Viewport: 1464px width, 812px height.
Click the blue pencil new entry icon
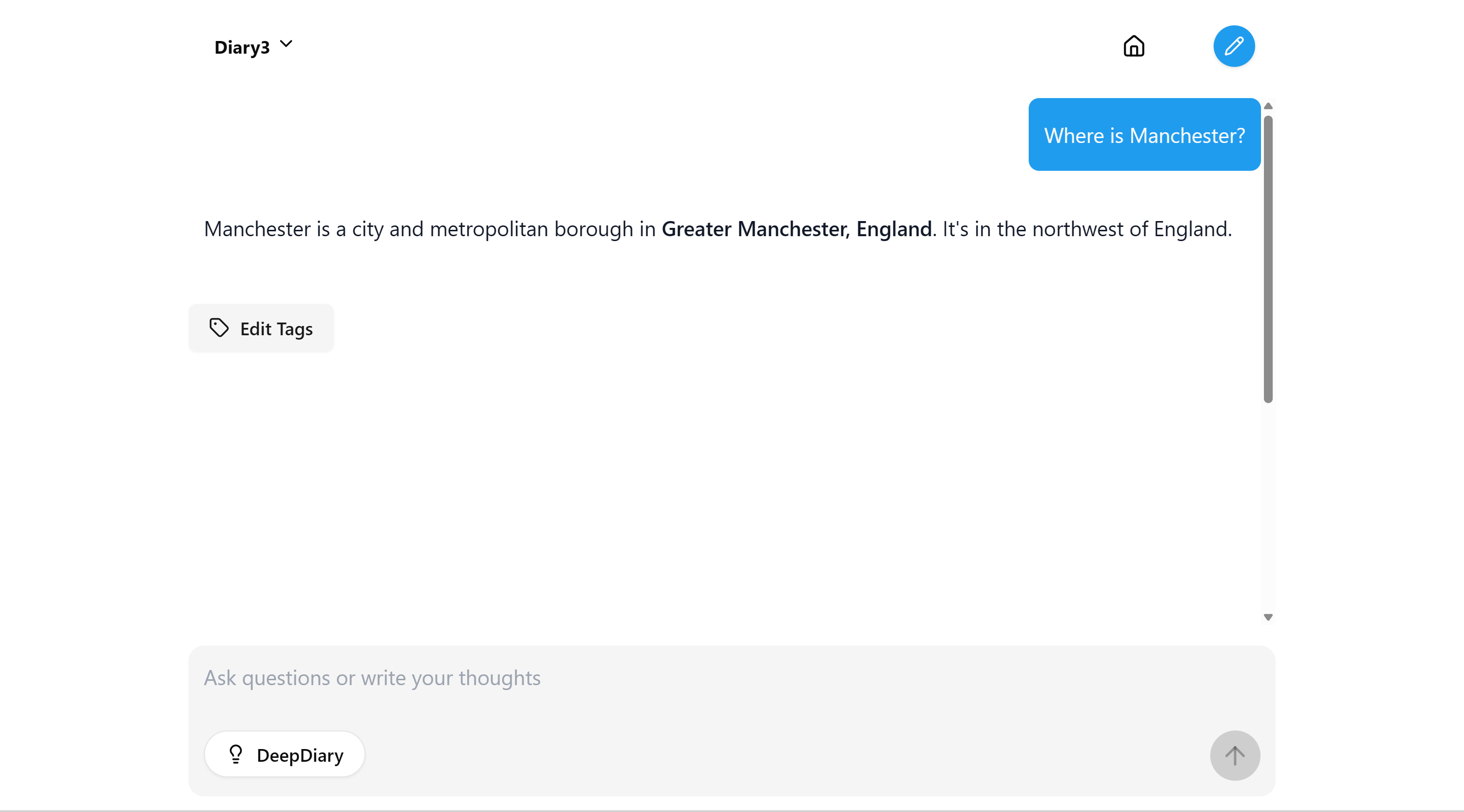click(1234, 46)
